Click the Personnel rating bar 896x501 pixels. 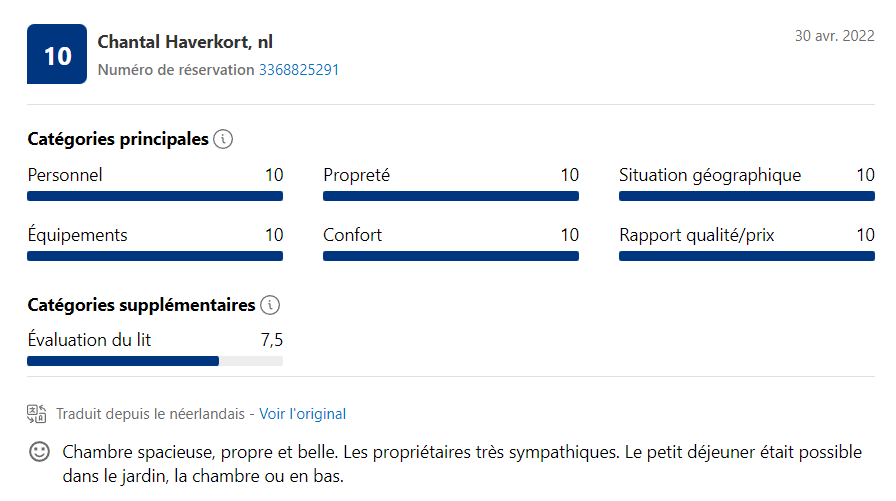pyautogui.click(x=155, y=196)
